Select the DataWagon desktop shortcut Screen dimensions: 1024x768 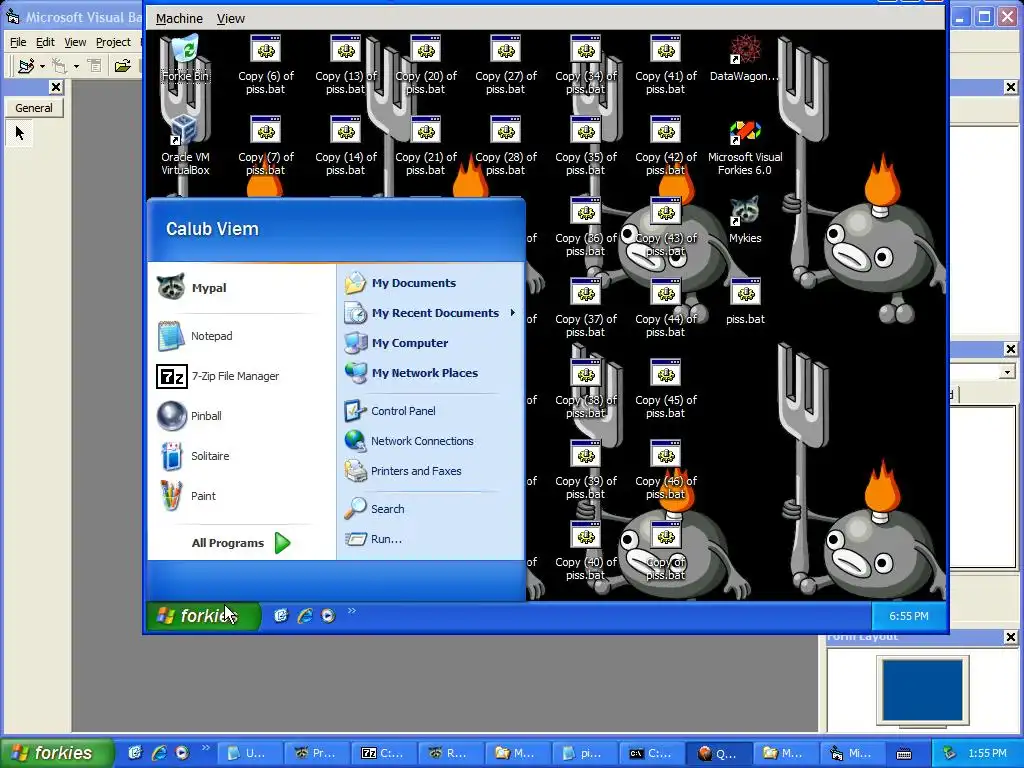pyautogui.click(x=744, y=59)
